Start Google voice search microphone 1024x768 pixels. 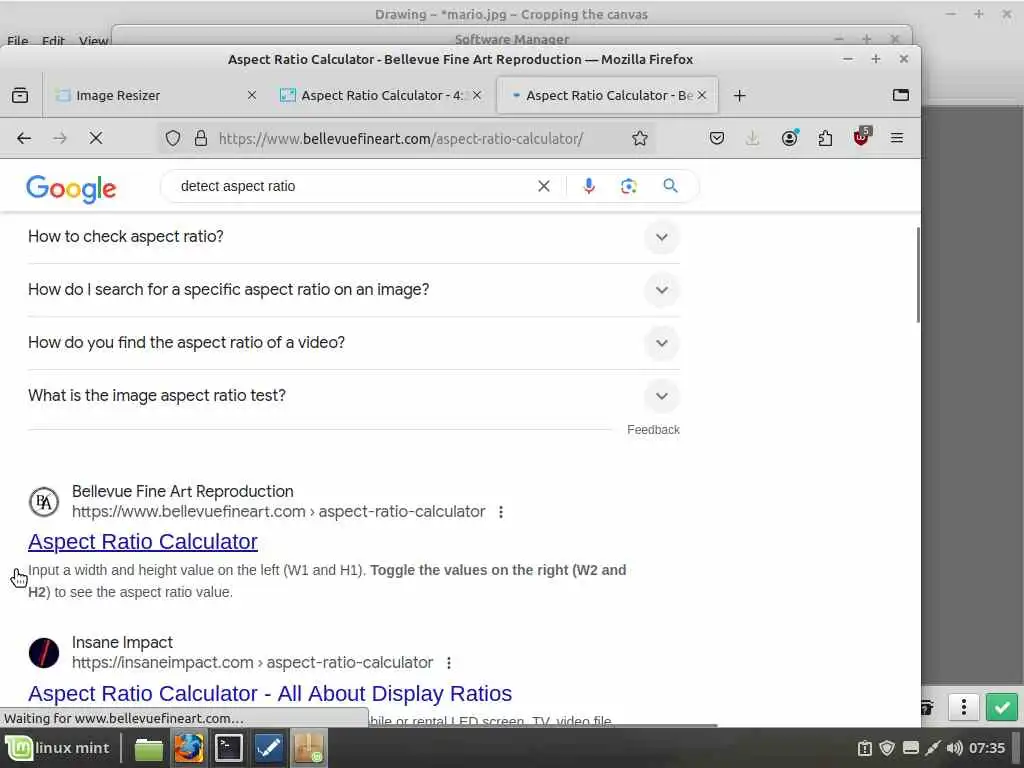588,186
